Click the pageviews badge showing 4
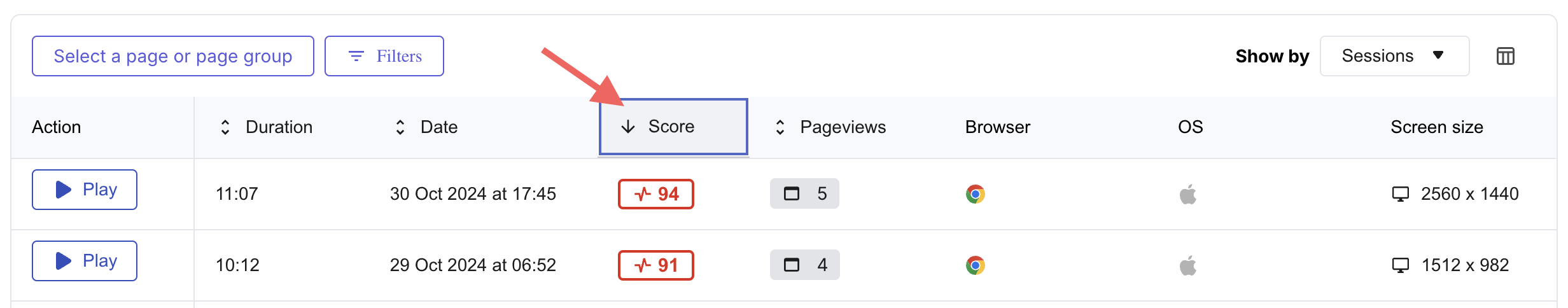This screenshot has height=308, width=1568. click(804, 265)
